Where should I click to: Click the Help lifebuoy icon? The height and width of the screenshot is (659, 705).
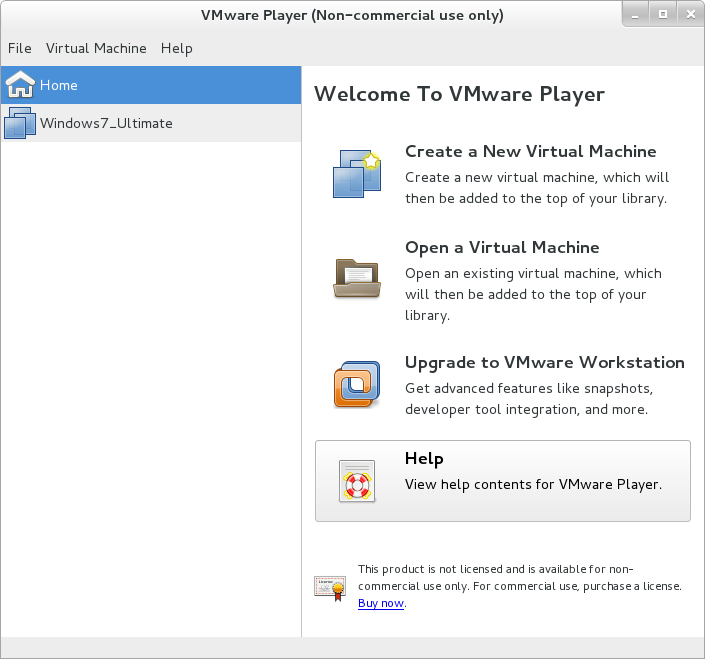[357, 481]
